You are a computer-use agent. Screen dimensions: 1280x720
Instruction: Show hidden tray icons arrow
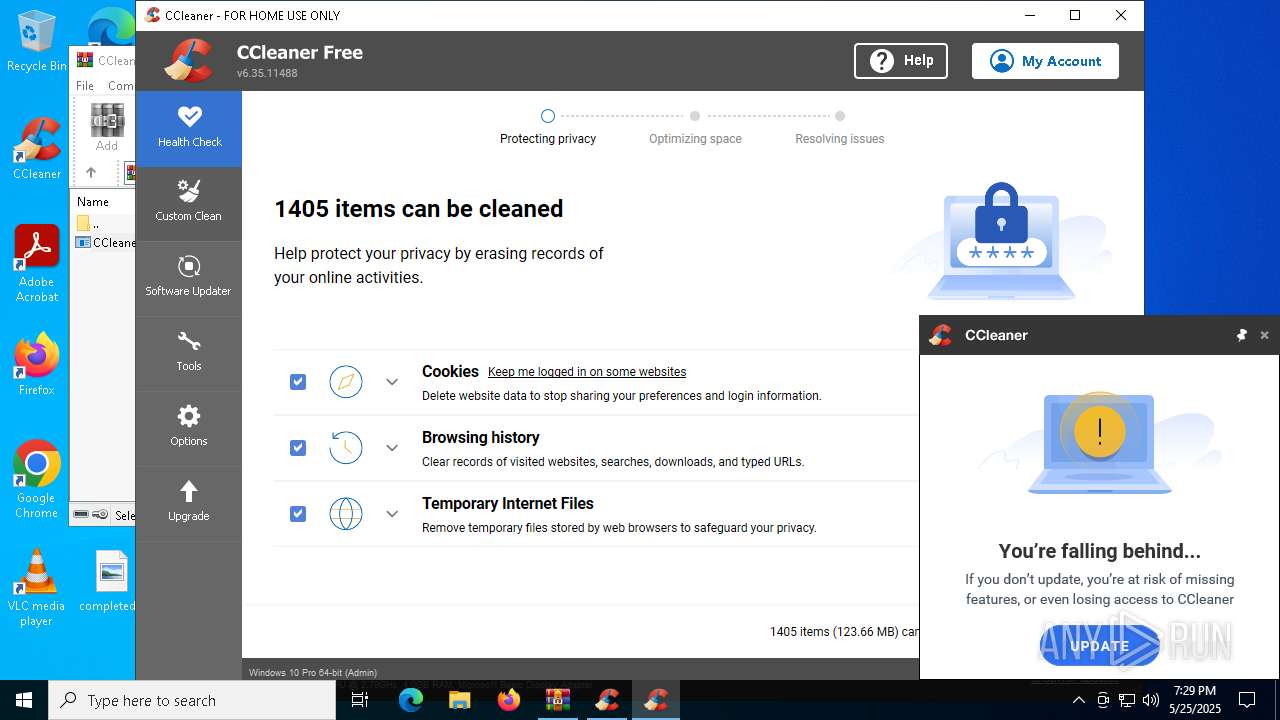pyautogui.click(x=1079, y=700)
